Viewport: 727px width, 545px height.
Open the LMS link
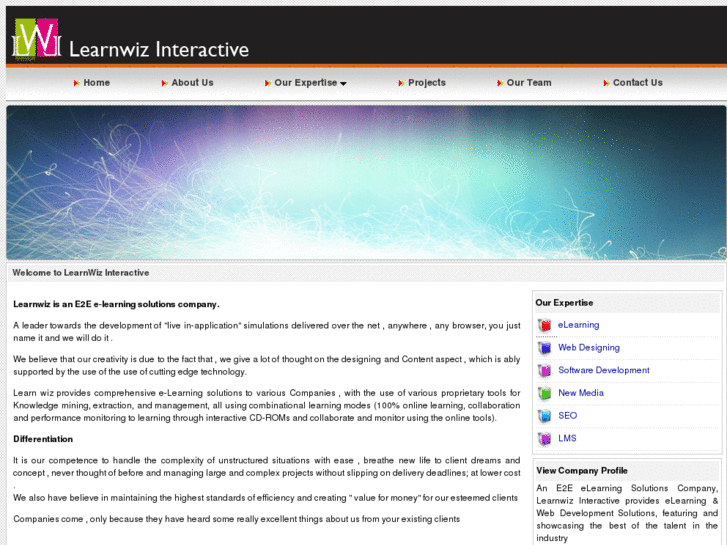tap(567, 438)
